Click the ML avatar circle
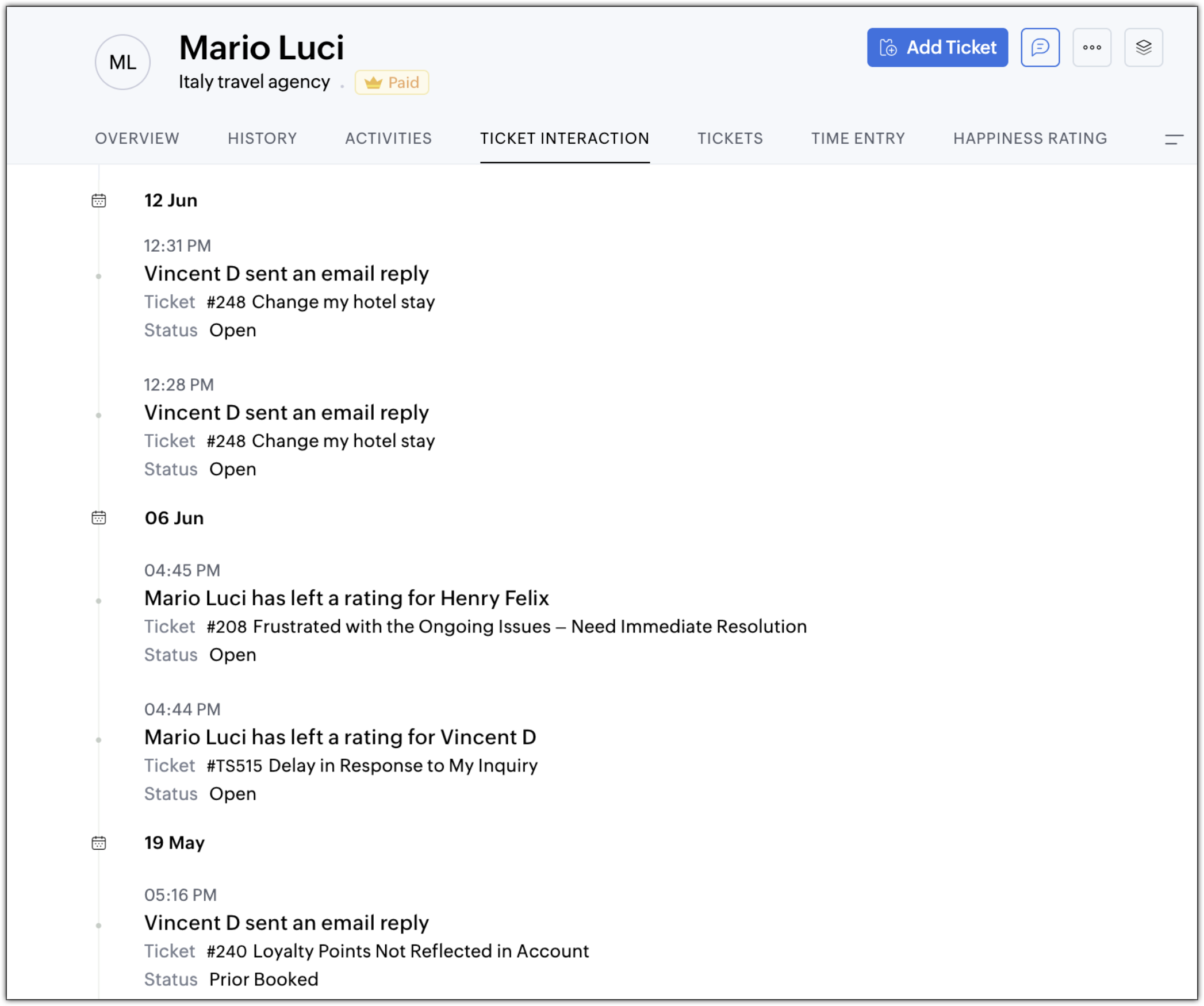Viewport: 1204px width, 1006px height. click(122, 62)
